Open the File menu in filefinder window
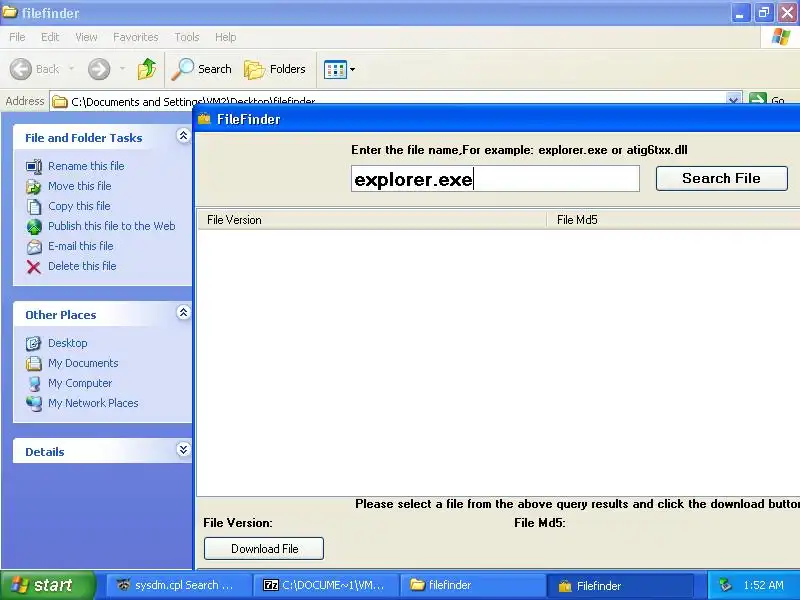This screenshot has width=800, height=600. pos(17,37)
